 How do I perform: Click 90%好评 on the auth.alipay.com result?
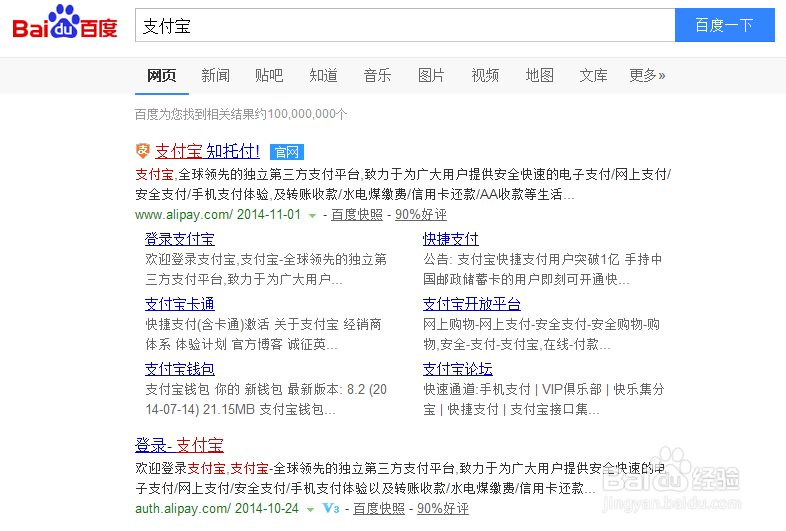pyautogui.click(x=443, y=508)
